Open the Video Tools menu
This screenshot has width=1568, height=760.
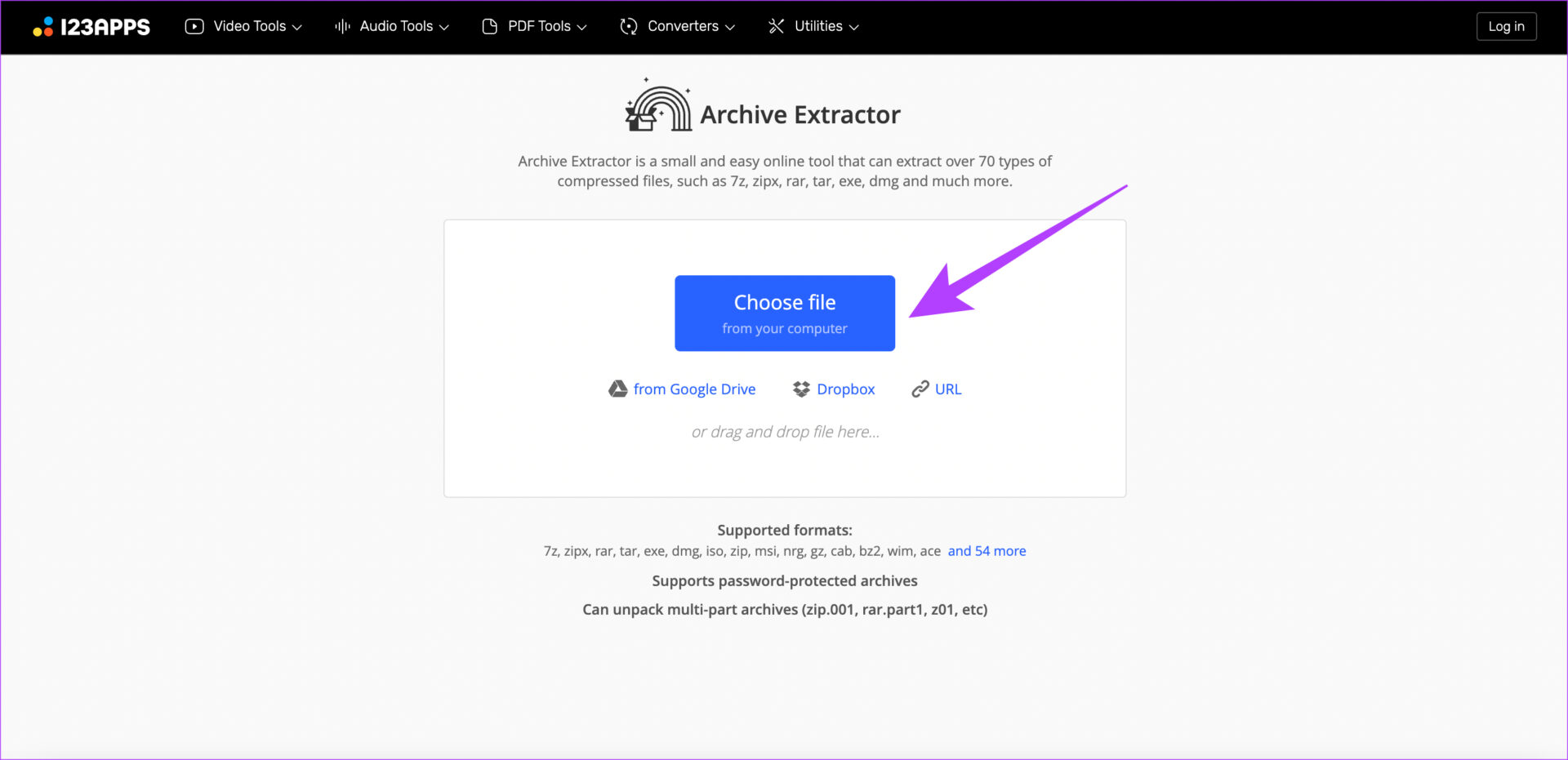[243, 26]
